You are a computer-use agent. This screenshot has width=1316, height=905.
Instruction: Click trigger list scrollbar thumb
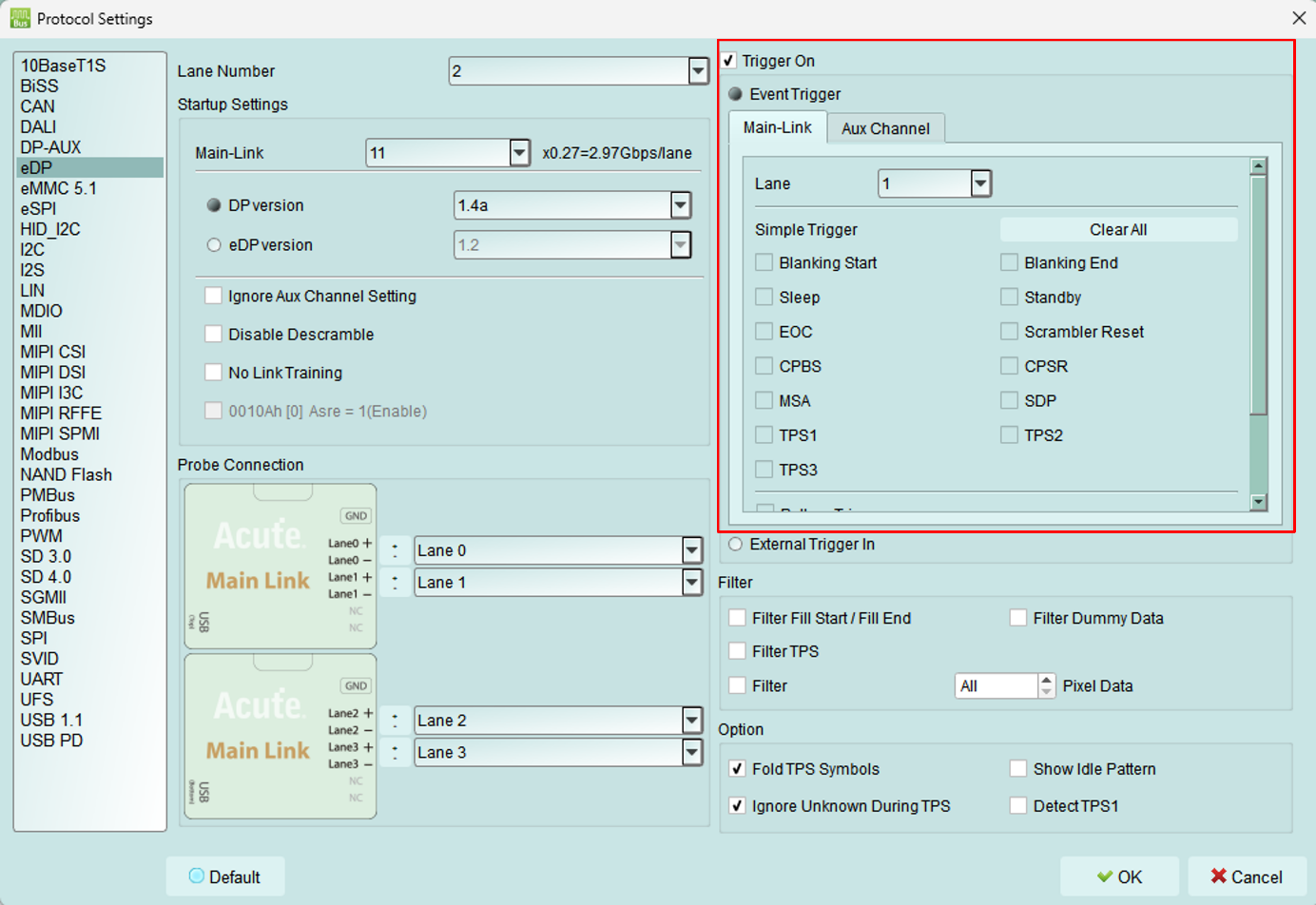click(x=1258, y=296)
